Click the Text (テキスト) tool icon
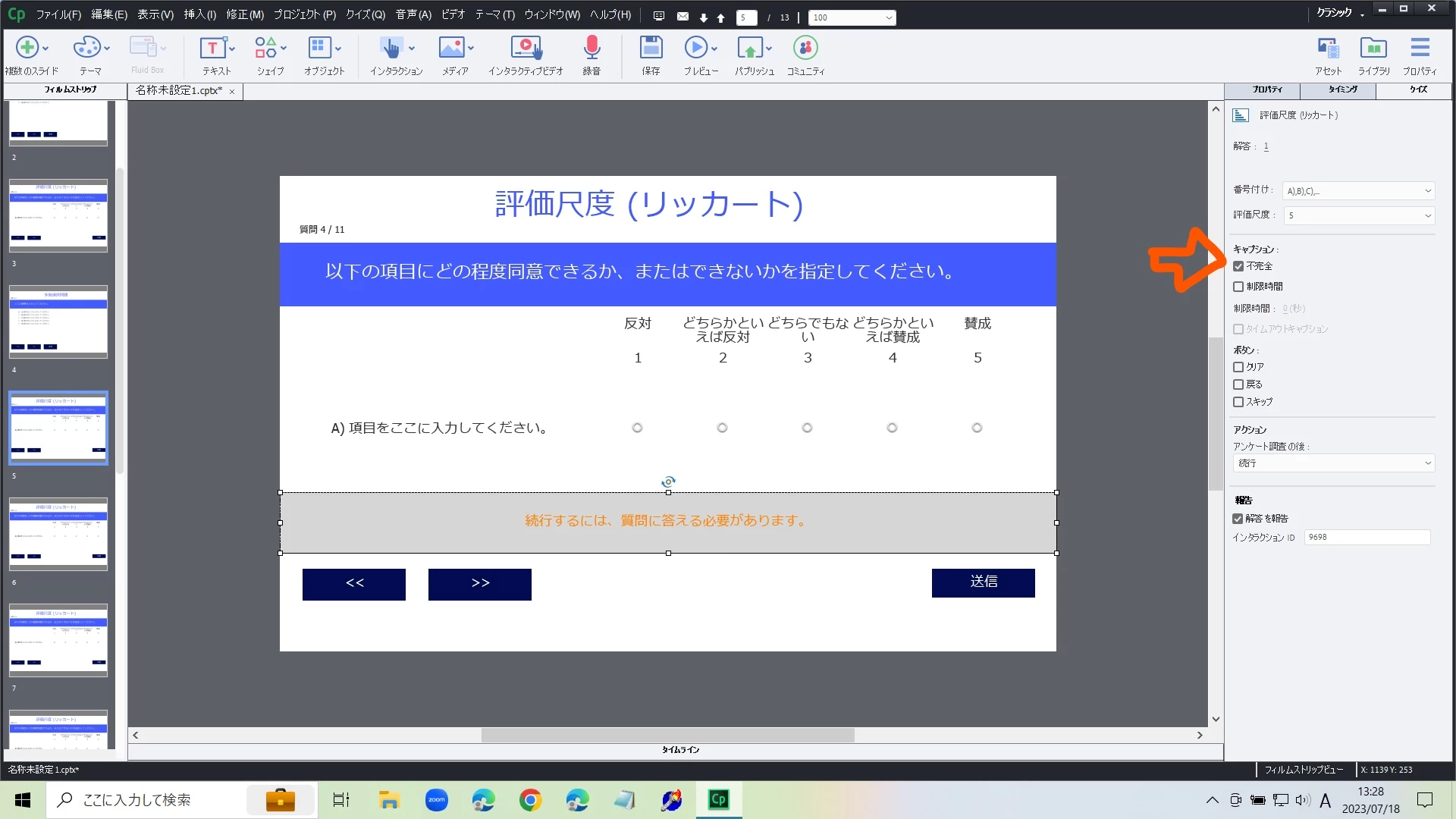The height and width of the screenshot is (819, 1456). [212, 49]
